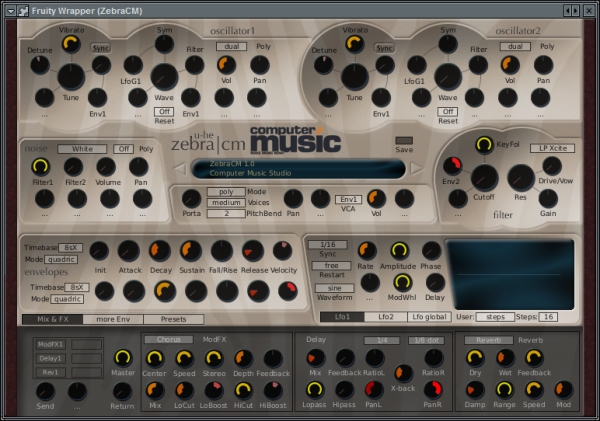Click oscillator2 Pan knob
Screen dimensions: 600x421
pos(543,65)
